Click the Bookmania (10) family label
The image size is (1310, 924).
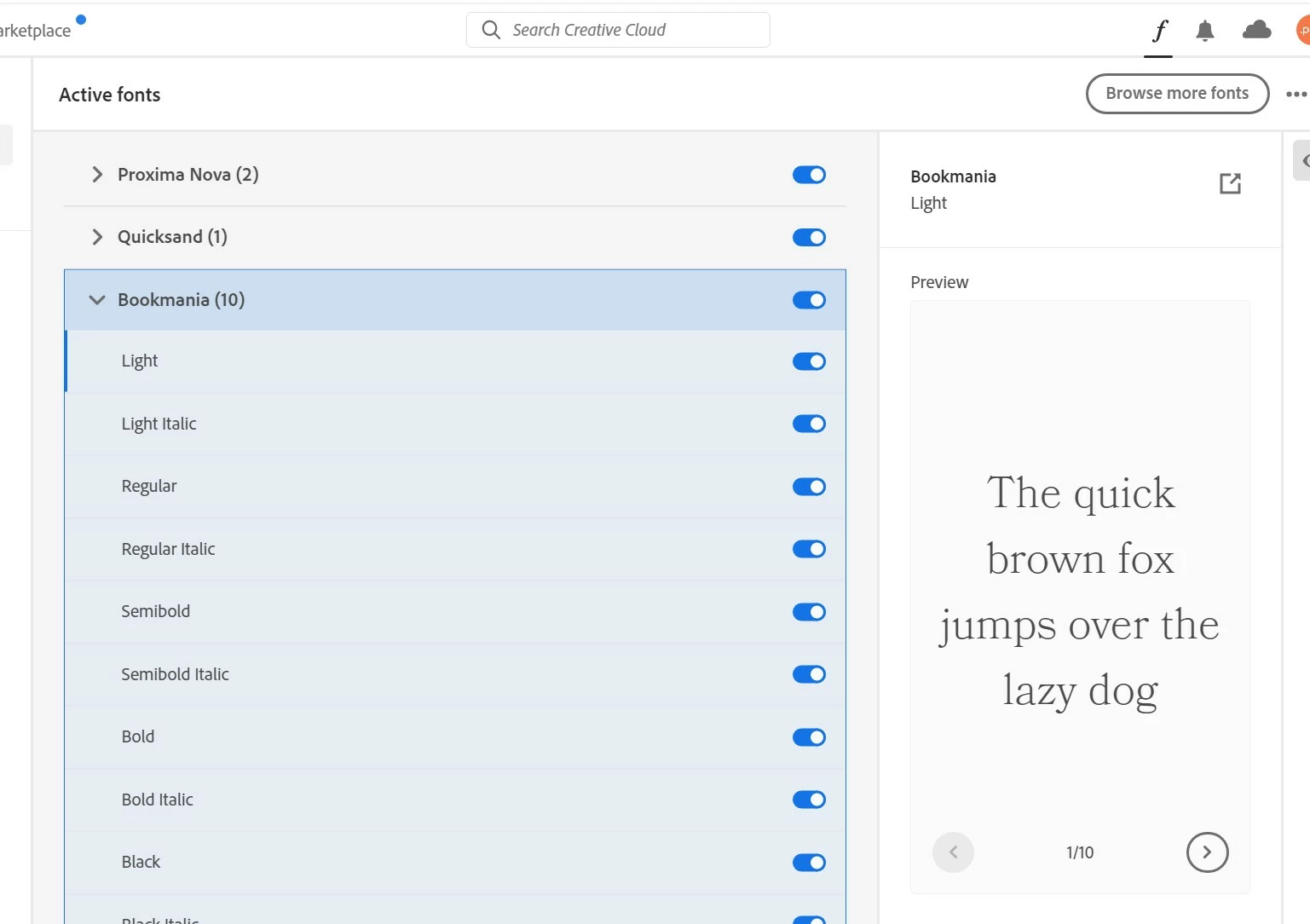[x=181, y=300]
